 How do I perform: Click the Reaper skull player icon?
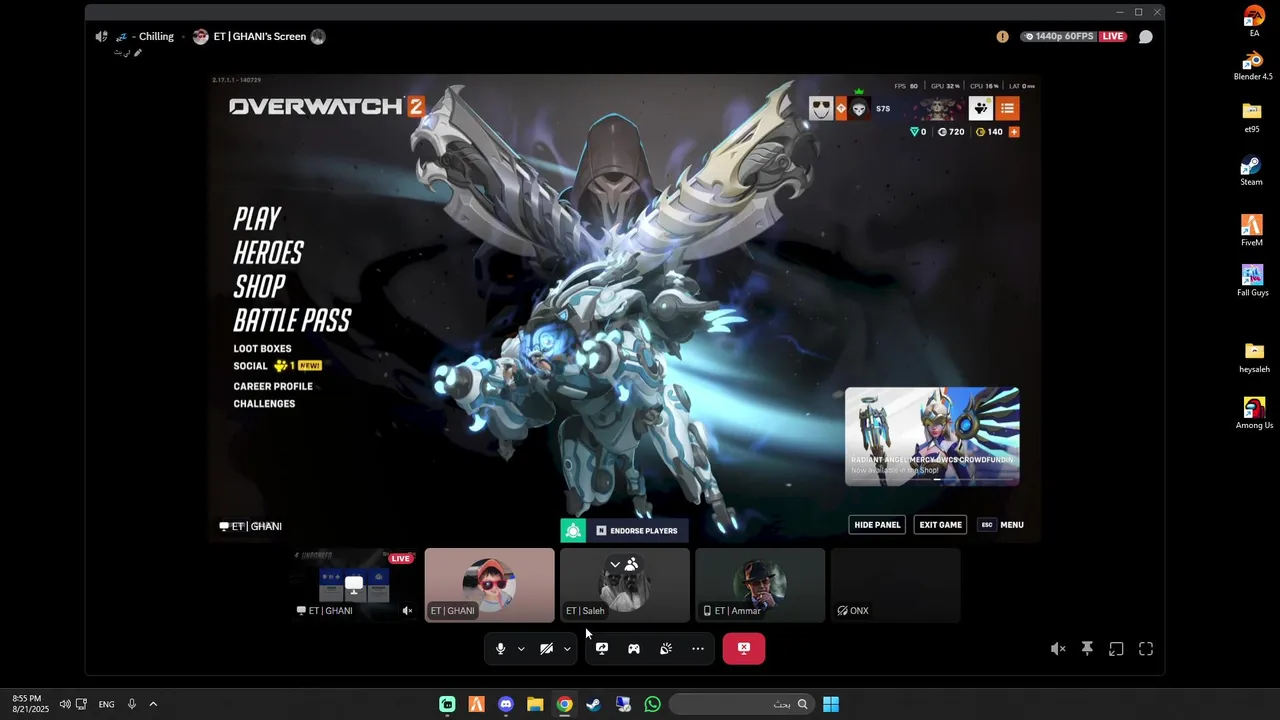point(858,109)
